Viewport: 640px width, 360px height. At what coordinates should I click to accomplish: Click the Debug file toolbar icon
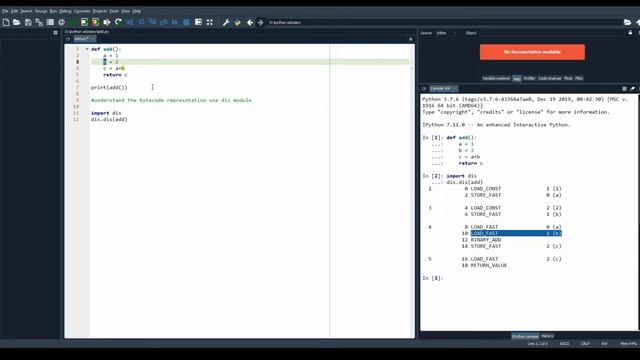pyautogui.click(x=130, y=22)
